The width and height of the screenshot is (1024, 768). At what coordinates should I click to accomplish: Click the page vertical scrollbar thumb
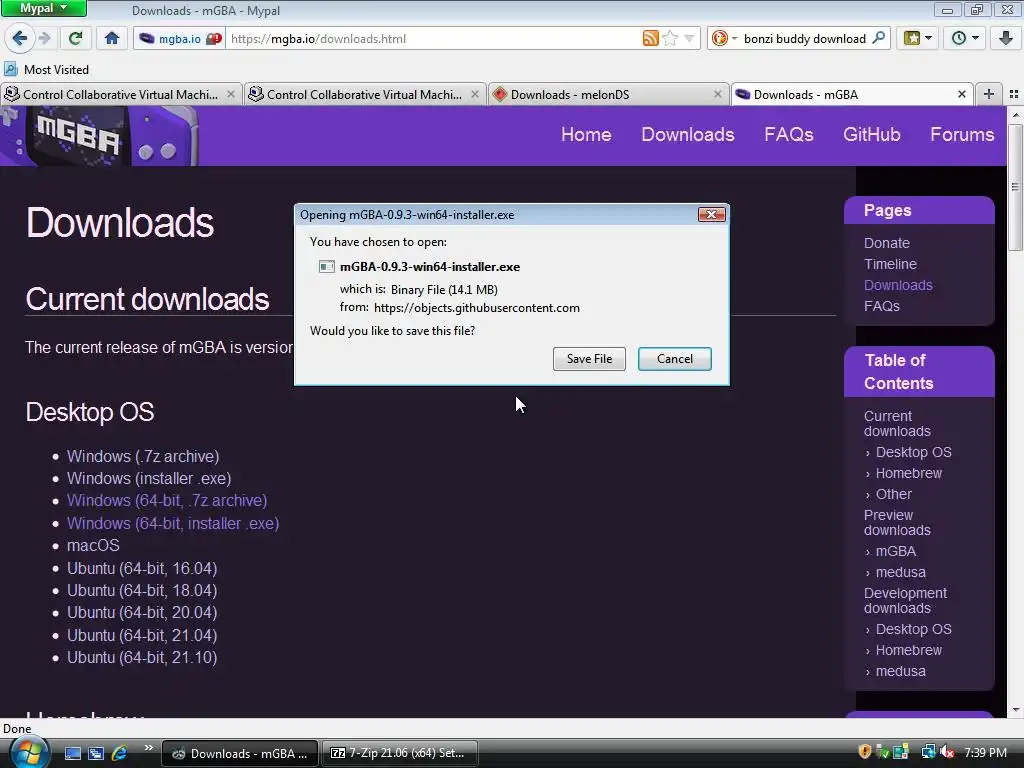pos(1014,188)
